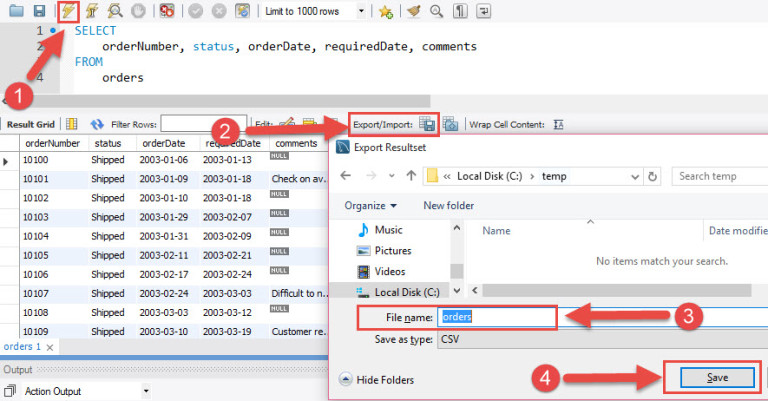
Task: Toggle invisible characters with the pilcrow icon
Action: tap(460, 11)
